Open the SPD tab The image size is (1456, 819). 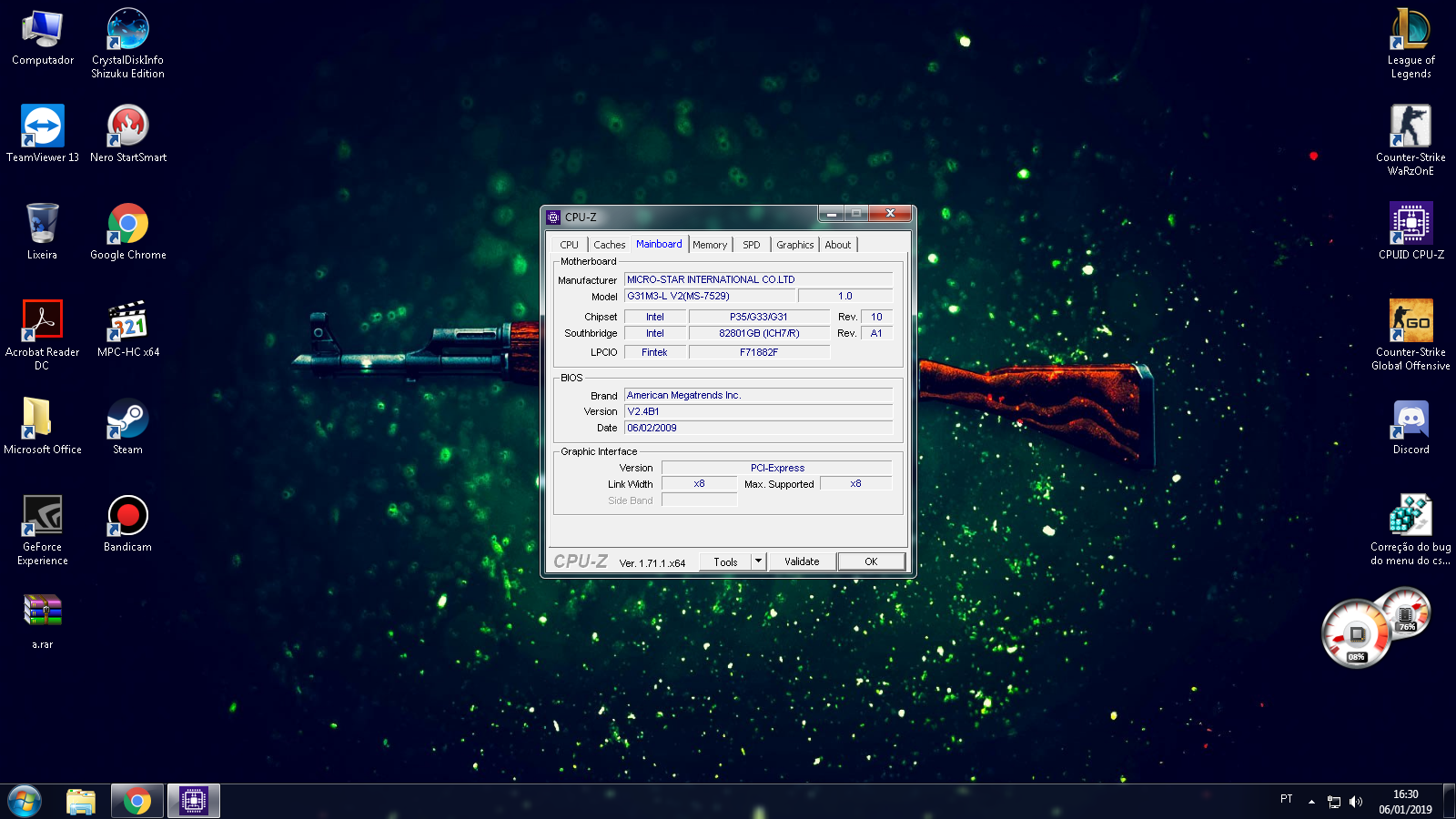pos(752,245)
